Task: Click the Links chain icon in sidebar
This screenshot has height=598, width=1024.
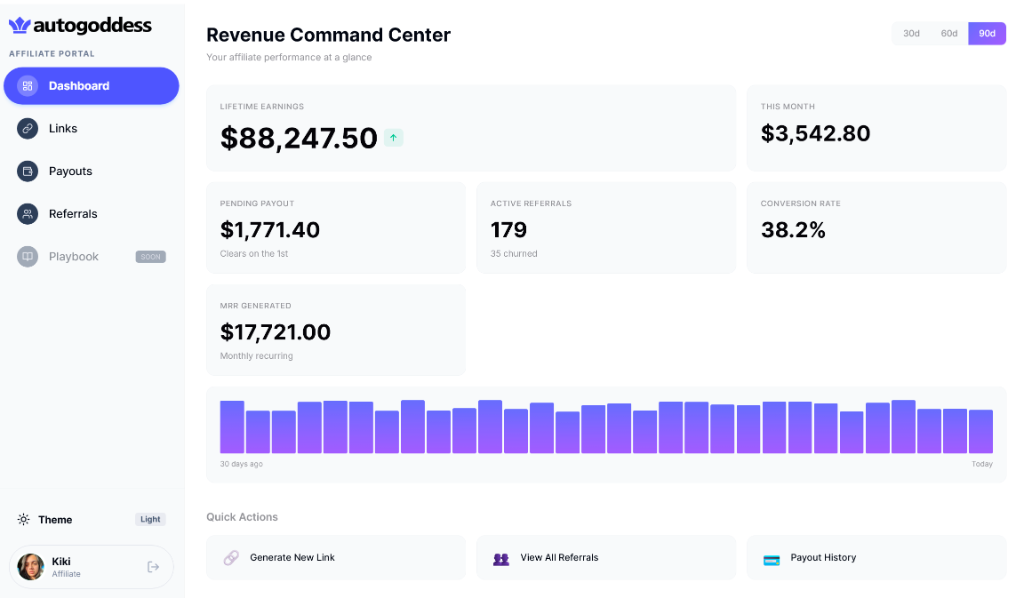Action: click(27, 129)
